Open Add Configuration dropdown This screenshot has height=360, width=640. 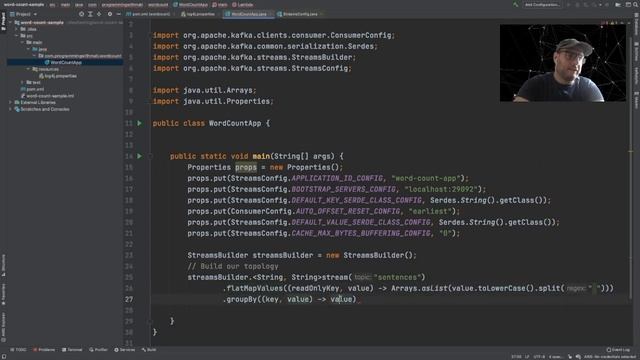[542, 4]
